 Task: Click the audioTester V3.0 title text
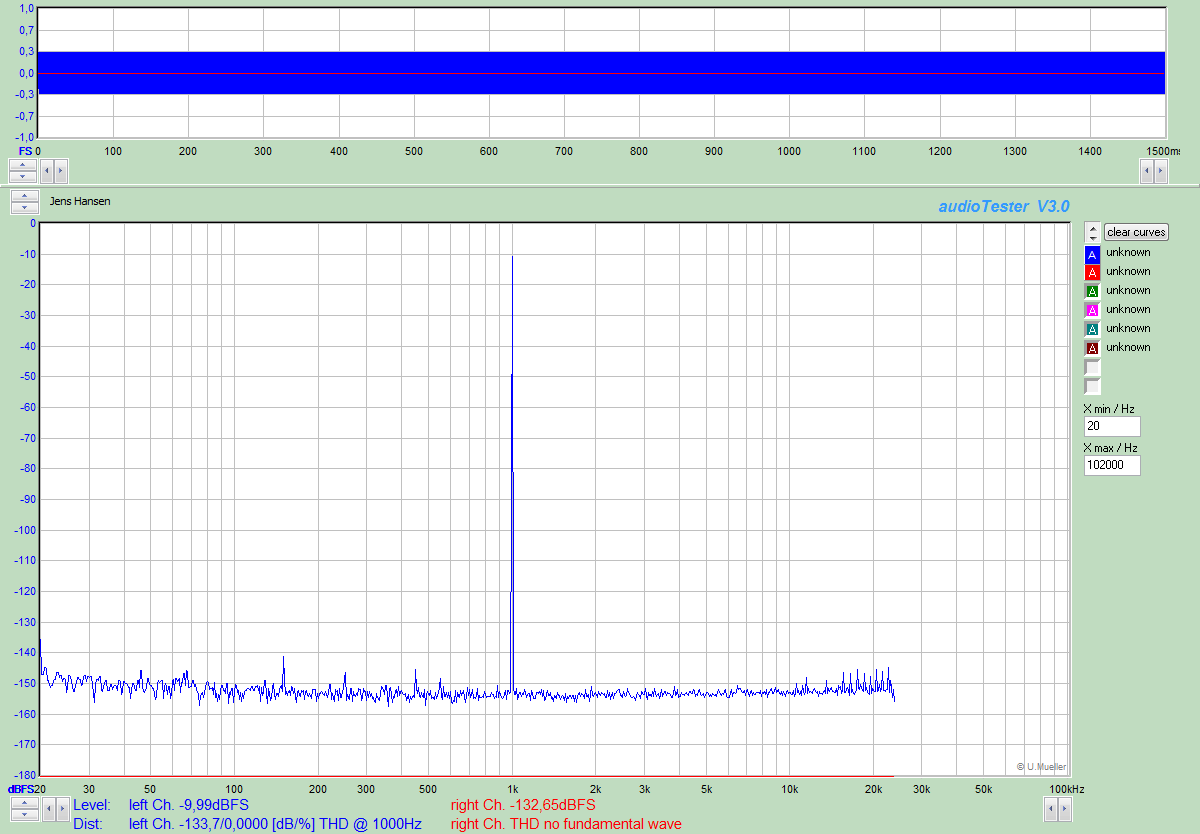pos(1004,206)
